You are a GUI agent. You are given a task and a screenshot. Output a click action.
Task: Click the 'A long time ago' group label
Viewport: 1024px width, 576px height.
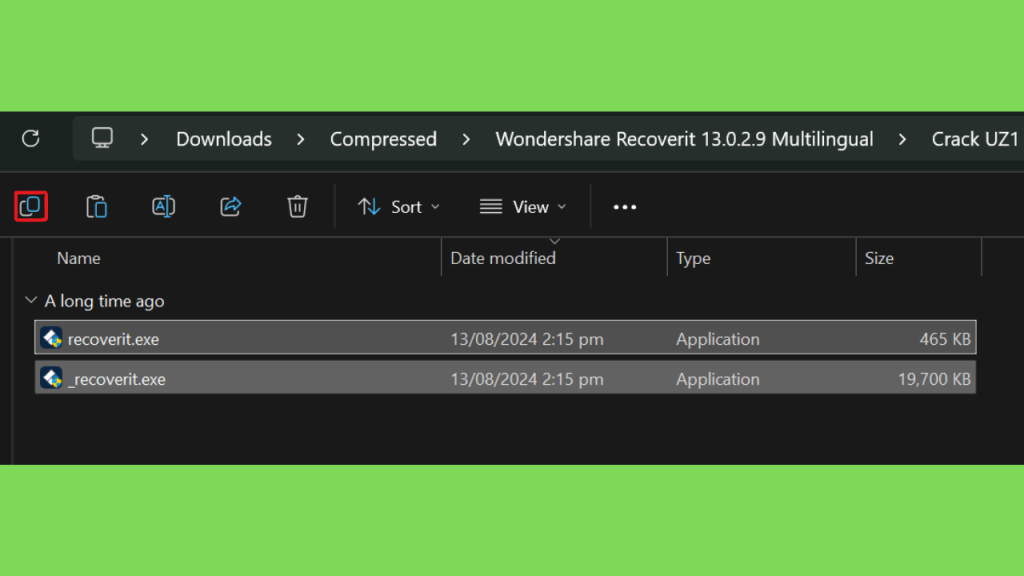104,301
